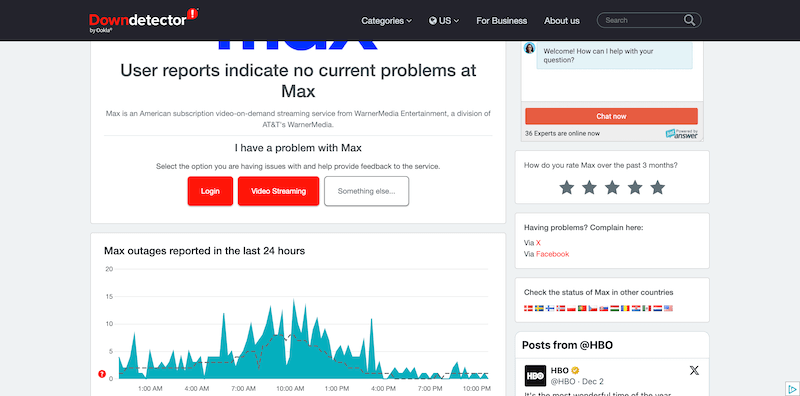The width and height of the screenshot is (800, 396).
Task: Check Max status via Mexico flag
Action: [x=647, y=308]
